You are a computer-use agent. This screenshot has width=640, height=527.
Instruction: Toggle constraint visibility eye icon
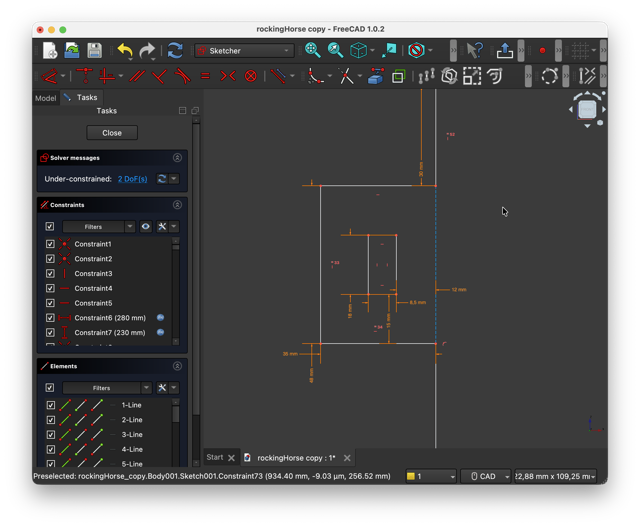(x=146, y=227)
